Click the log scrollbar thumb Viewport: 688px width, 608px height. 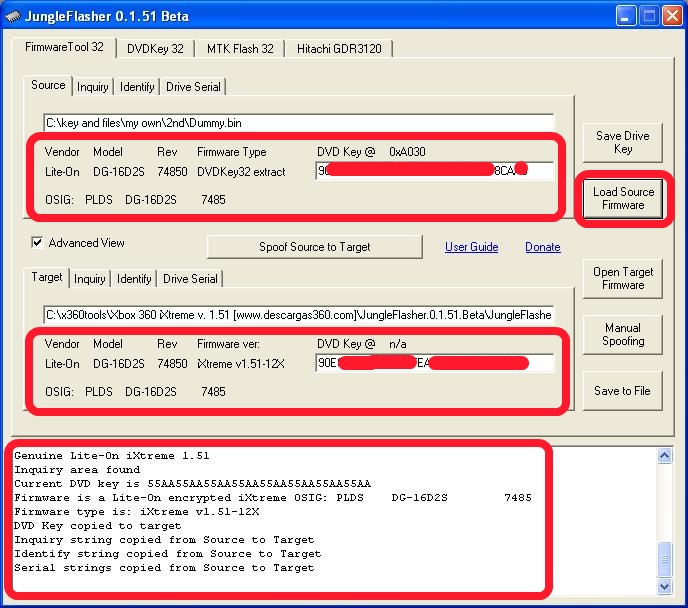664,559
